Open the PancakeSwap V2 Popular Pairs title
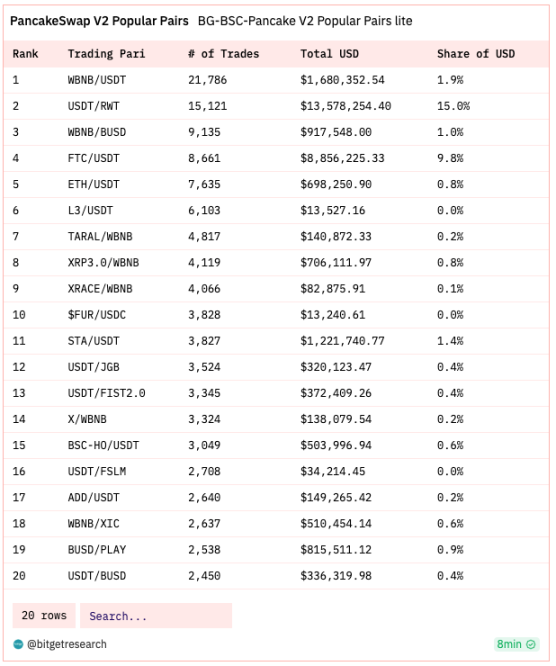Viewport: 556px width, 666px height. (x=99, y=21)
